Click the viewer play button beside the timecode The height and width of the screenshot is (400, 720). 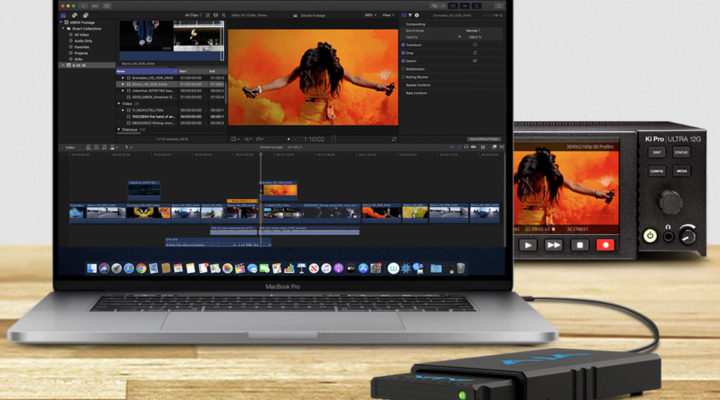coord(288,139)
